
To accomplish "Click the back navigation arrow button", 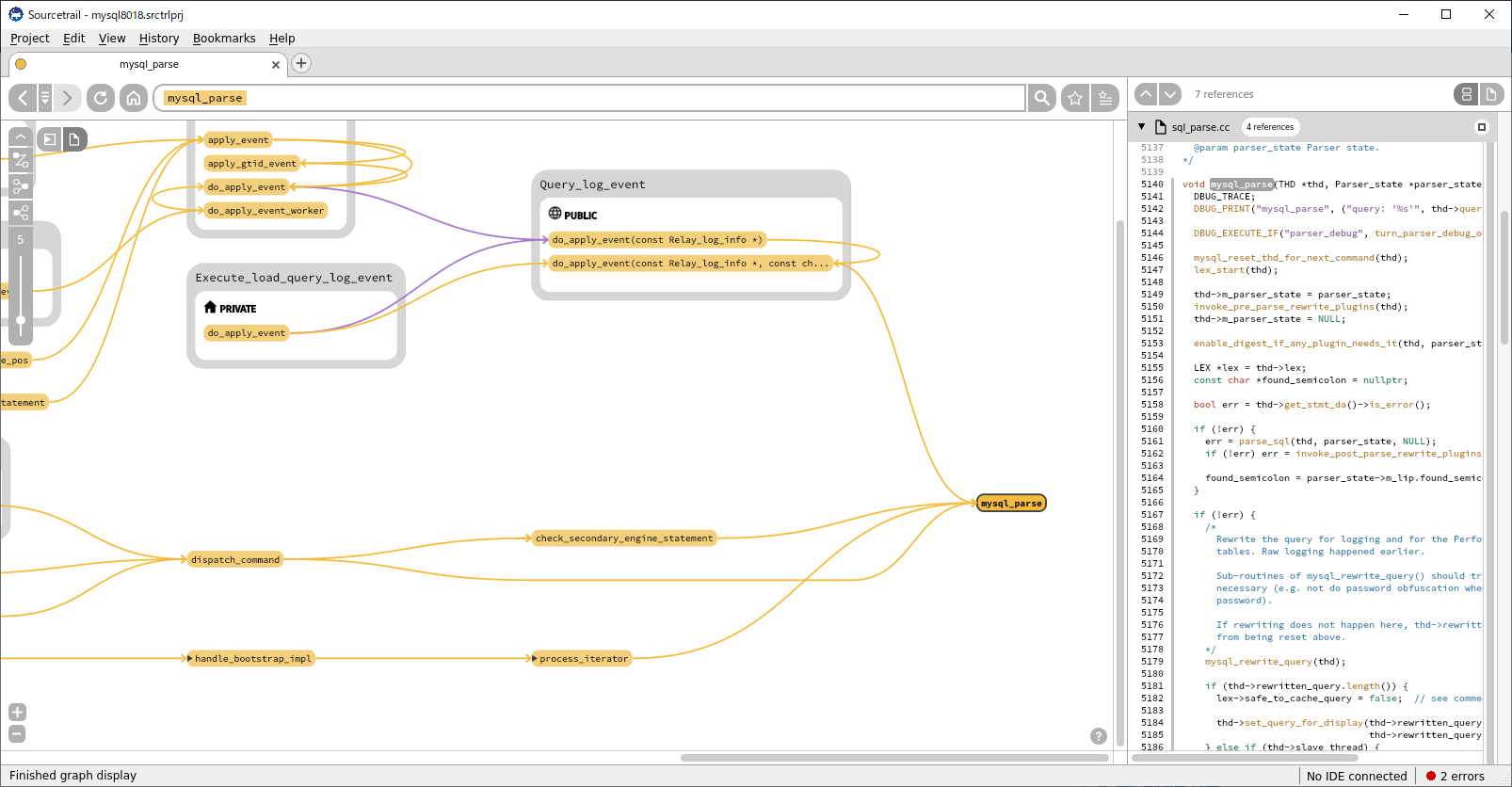I will (x=23, y=98).
